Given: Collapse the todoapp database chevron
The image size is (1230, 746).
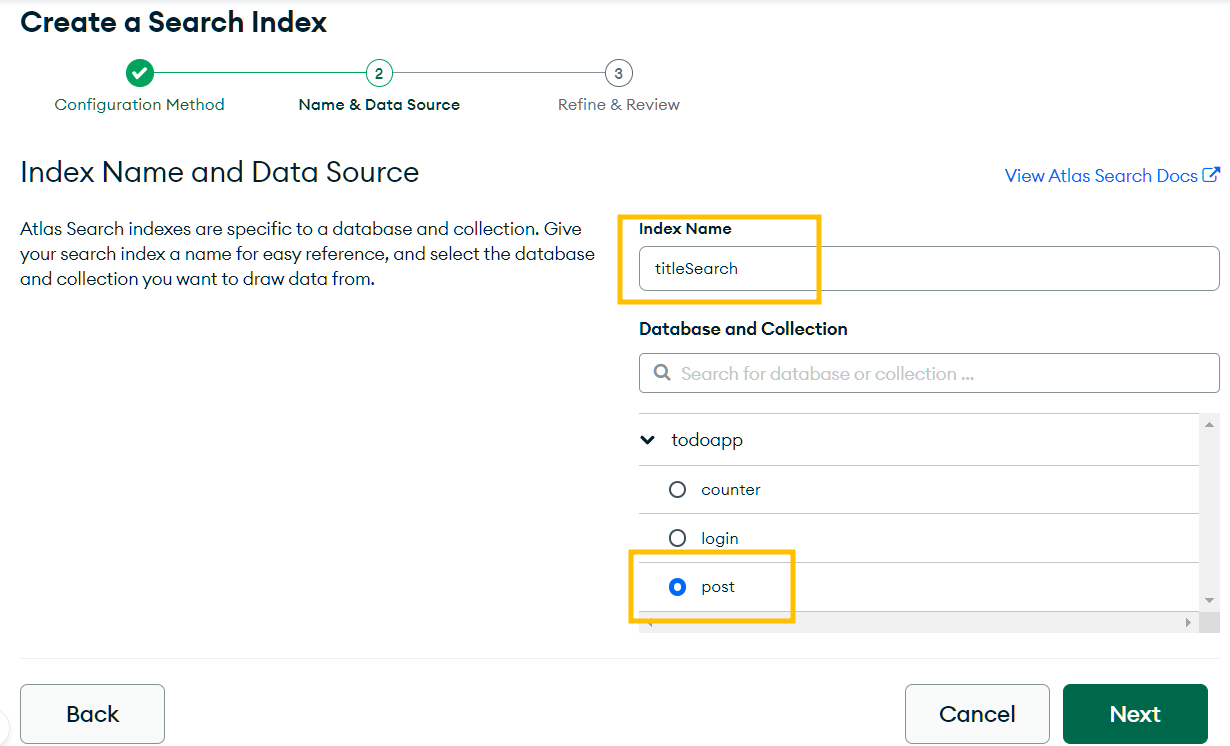Looking at the screenshot, I should coord(649,440).
